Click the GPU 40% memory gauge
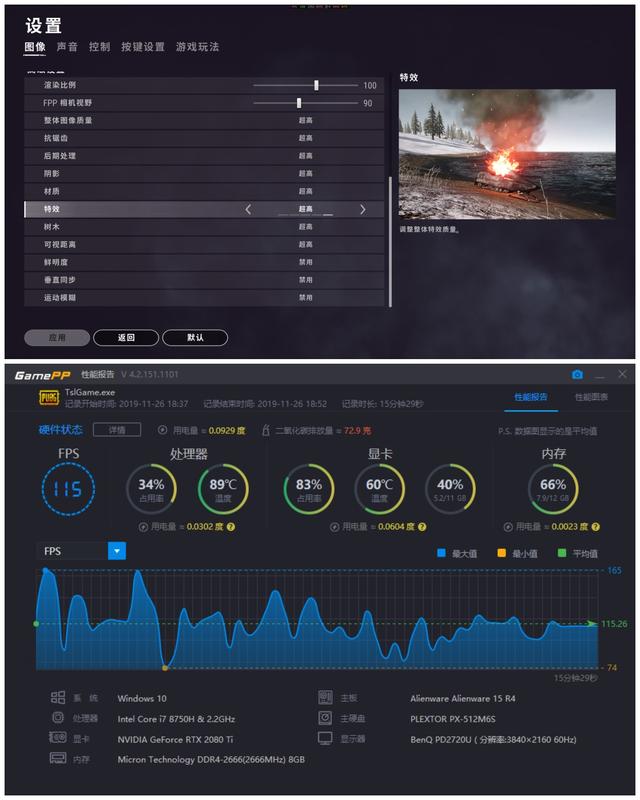 tap(450, 489)
